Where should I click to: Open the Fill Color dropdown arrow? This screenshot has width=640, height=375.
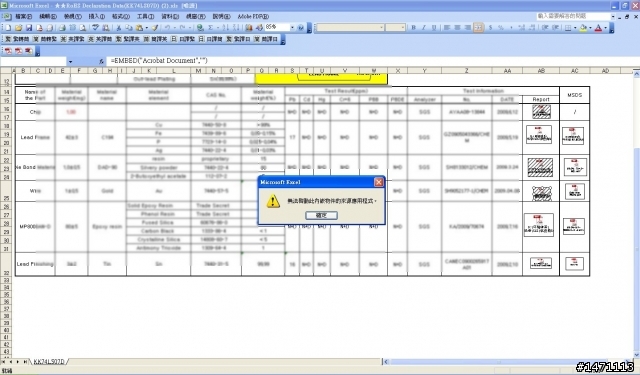pos(590,28)
